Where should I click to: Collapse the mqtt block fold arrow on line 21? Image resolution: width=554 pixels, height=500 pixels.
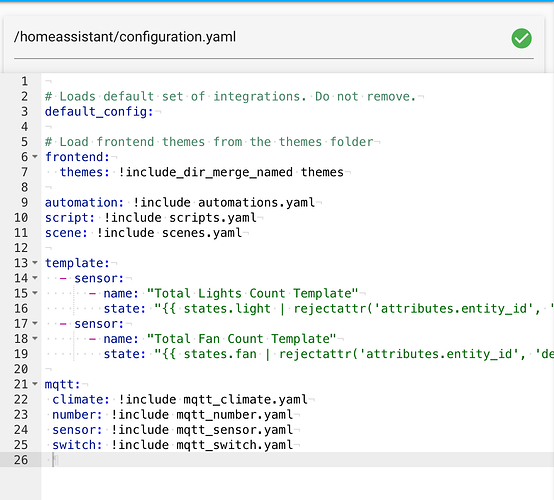point(35,384)
